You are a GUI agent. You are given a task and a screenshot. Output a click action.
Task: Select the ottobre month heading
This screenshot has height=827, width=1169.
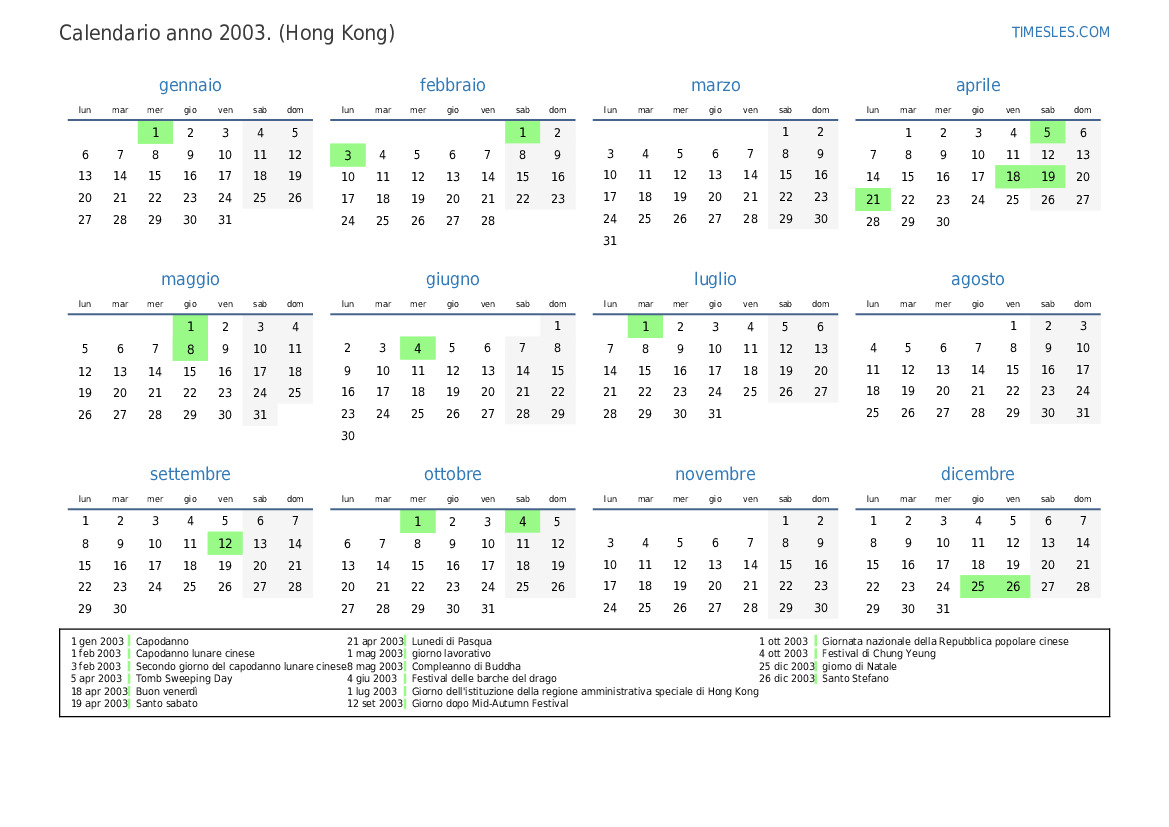coord(453,474)
